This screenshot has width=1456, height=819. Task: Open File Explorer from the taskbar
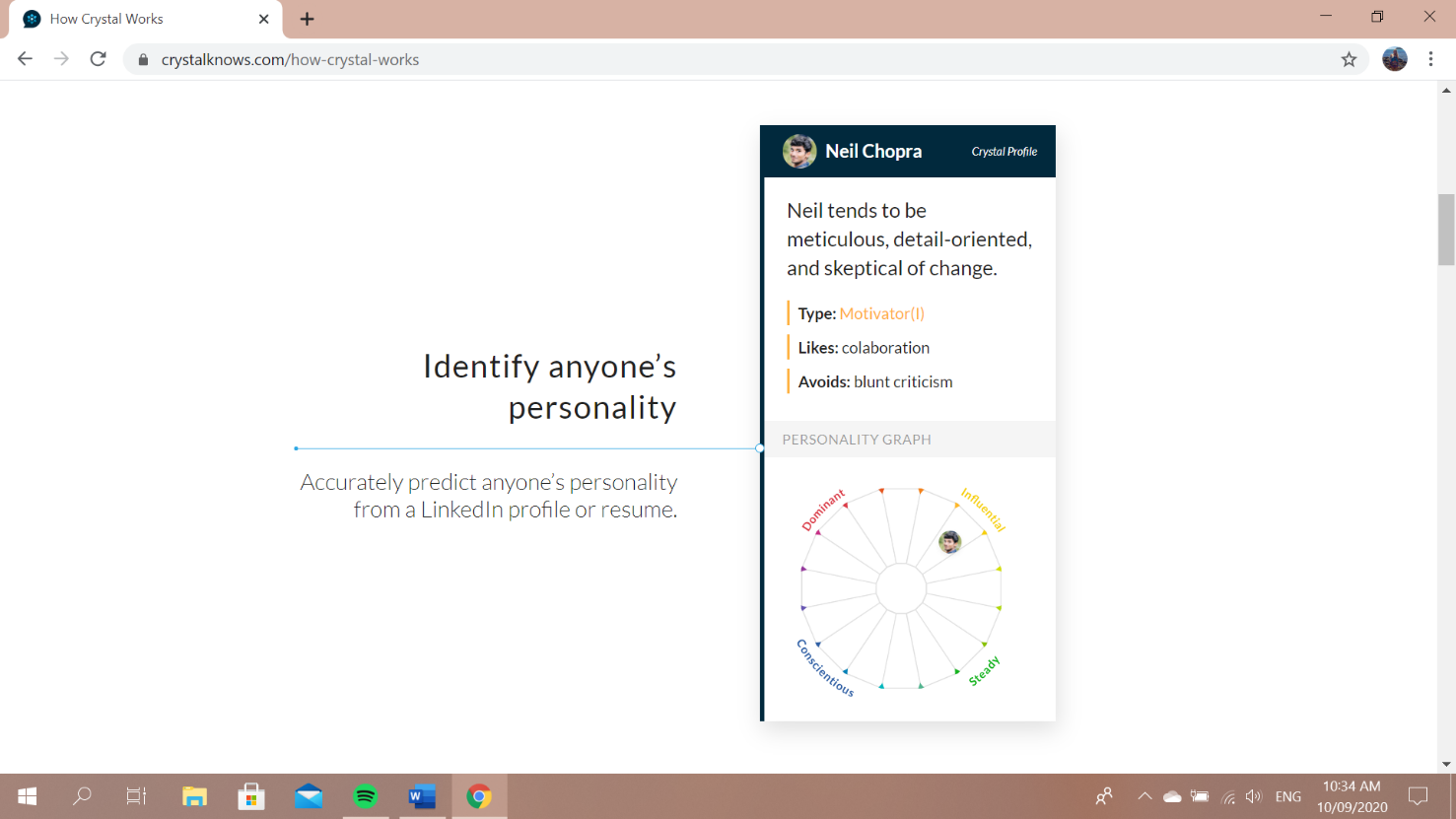[194, 796]
